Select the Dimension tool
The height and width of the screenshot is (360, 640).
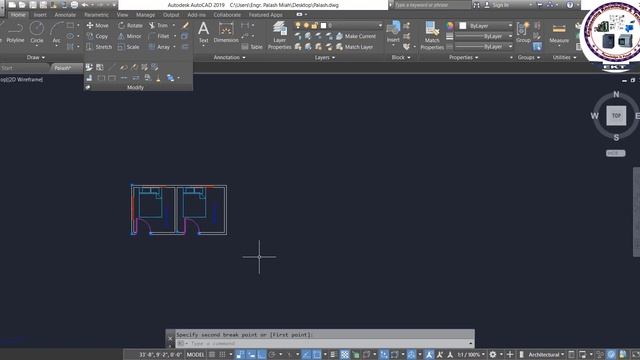pyautogui.click(x=226, y=32)
